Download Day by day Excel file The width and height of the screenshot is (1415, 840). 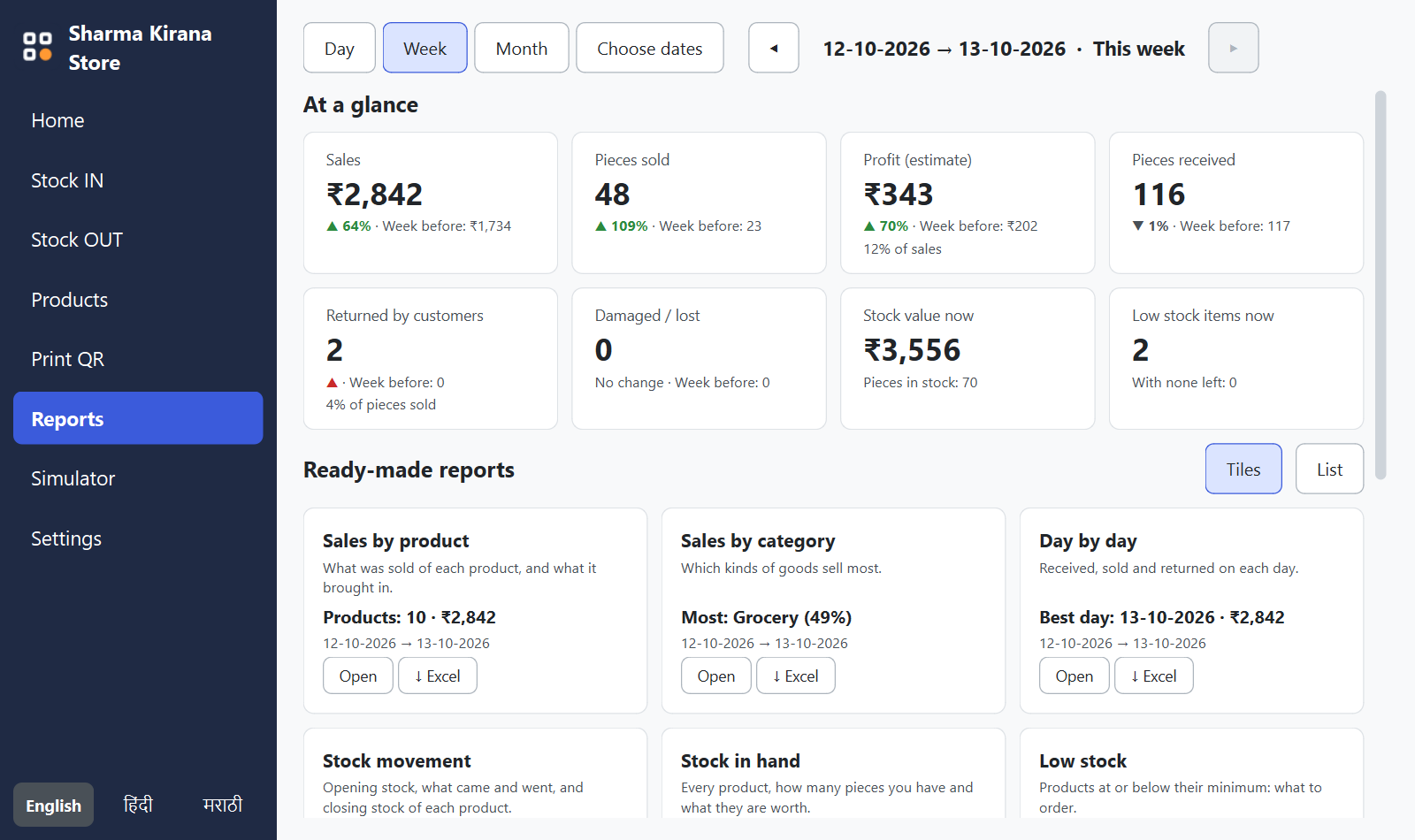point(1154,676)
